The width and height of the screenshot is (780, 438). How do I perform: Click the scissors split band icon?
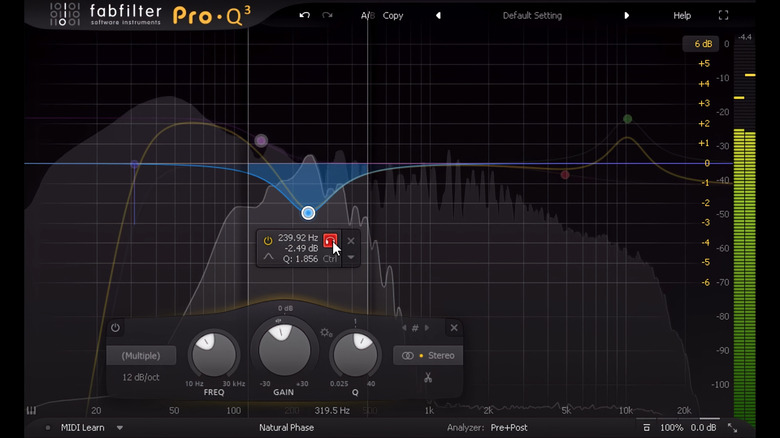click(x=427, y=377)
